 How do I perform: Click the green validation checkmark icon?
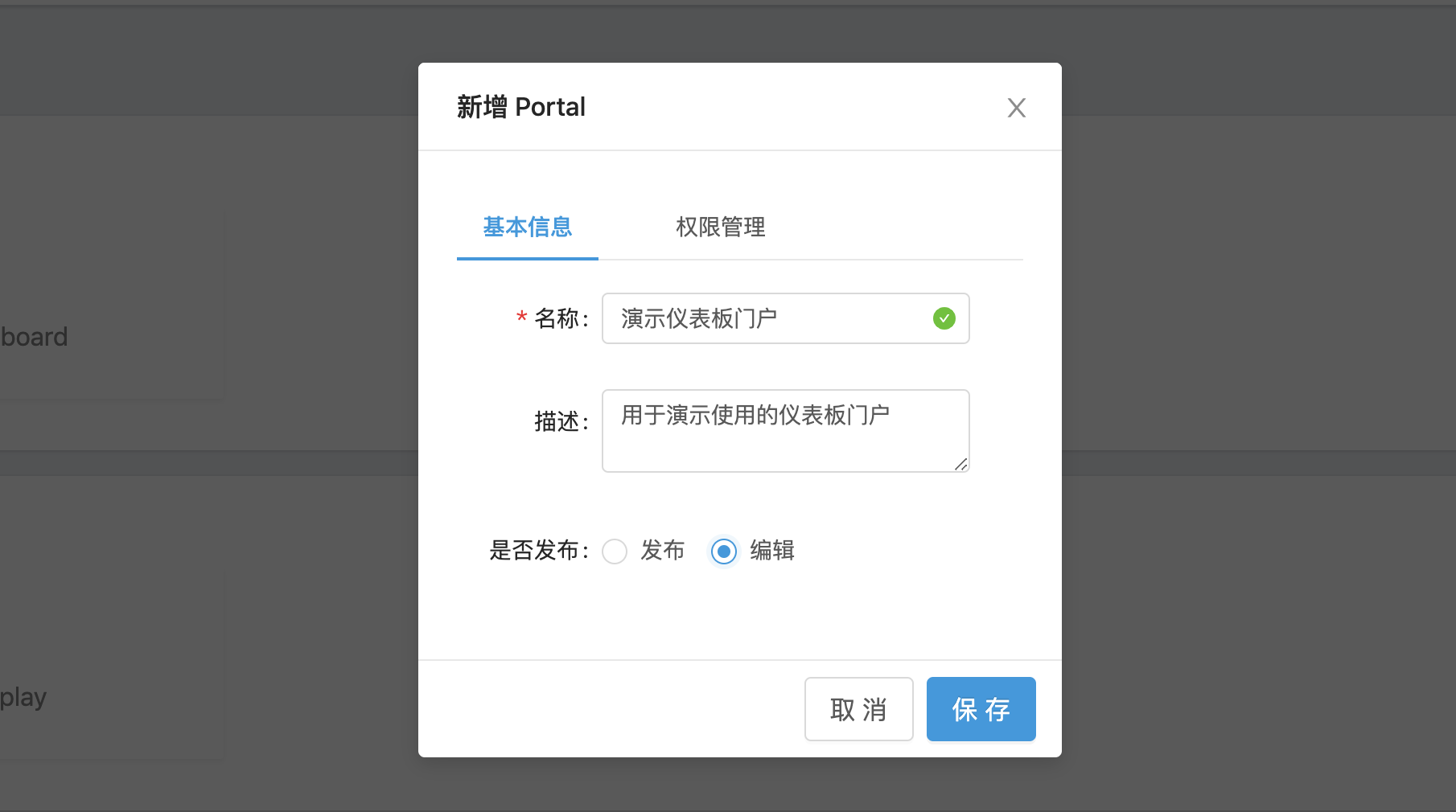[x=944, y=319]
